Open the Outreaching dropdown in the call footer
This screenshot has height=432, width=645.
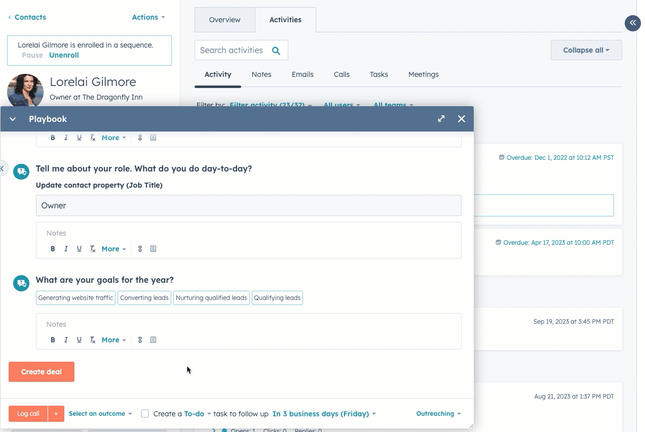pyautogui.click(x=437, y=413)
